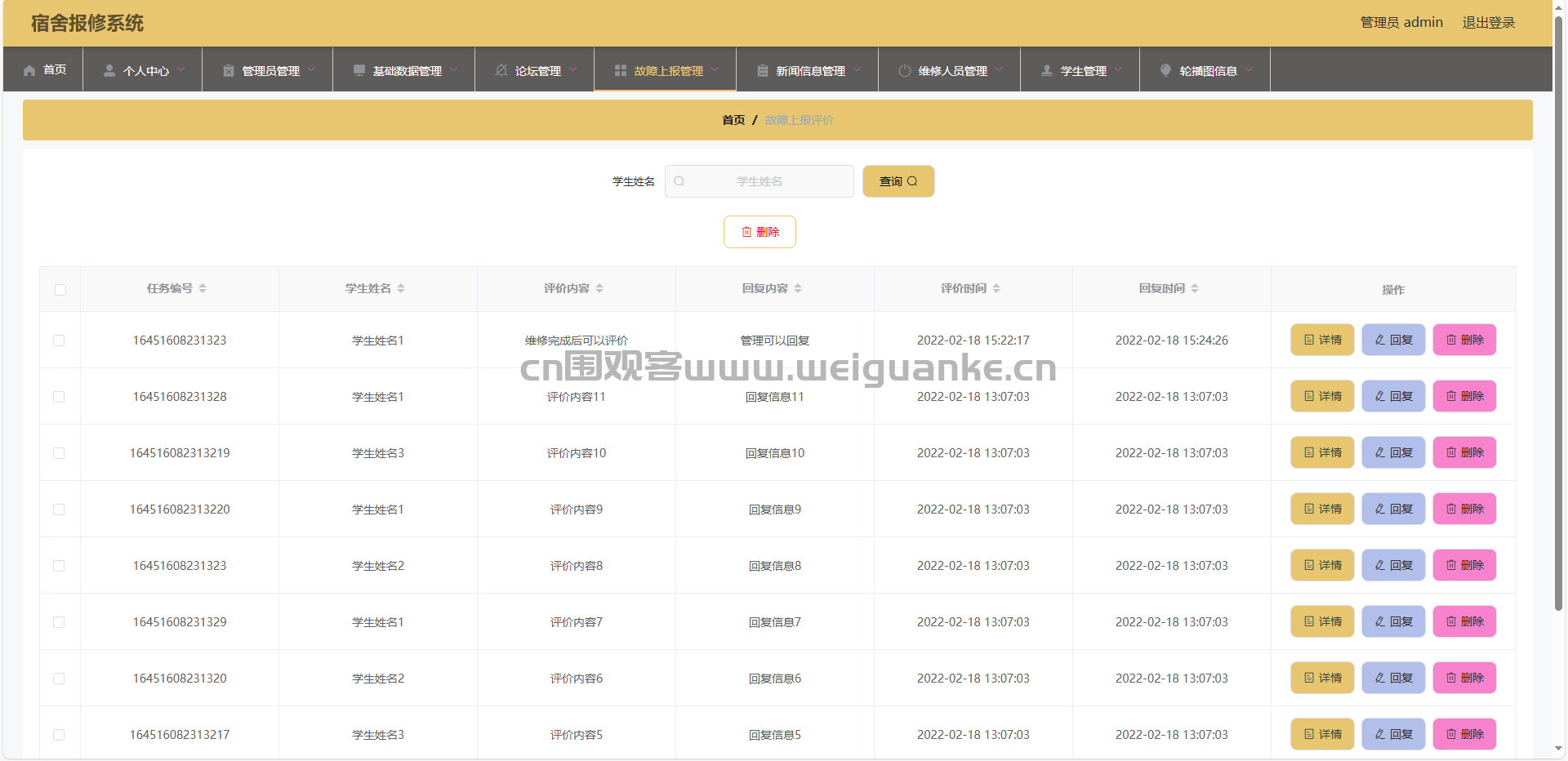Open the 新闻信息管理 menu

point(808,69)
